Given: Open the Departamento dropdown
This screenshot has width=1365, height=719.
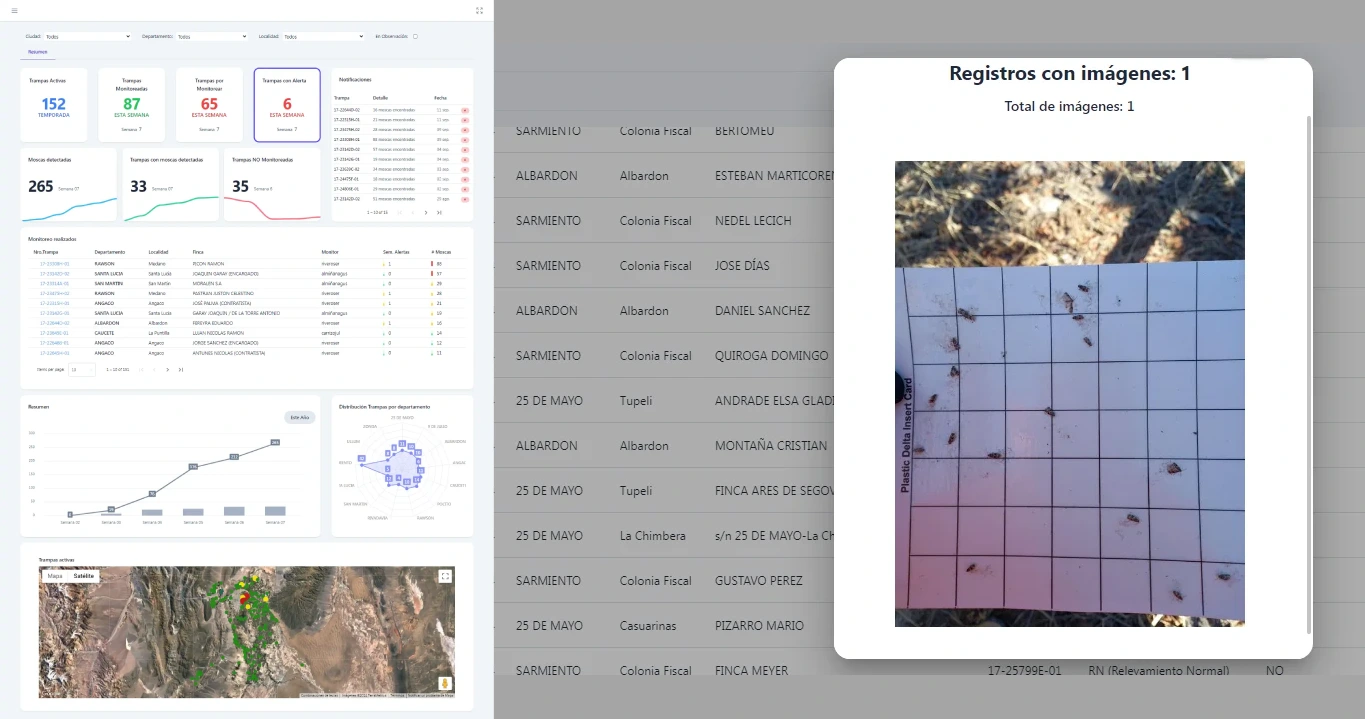Looking at the screenshot, I should [211, 37].
